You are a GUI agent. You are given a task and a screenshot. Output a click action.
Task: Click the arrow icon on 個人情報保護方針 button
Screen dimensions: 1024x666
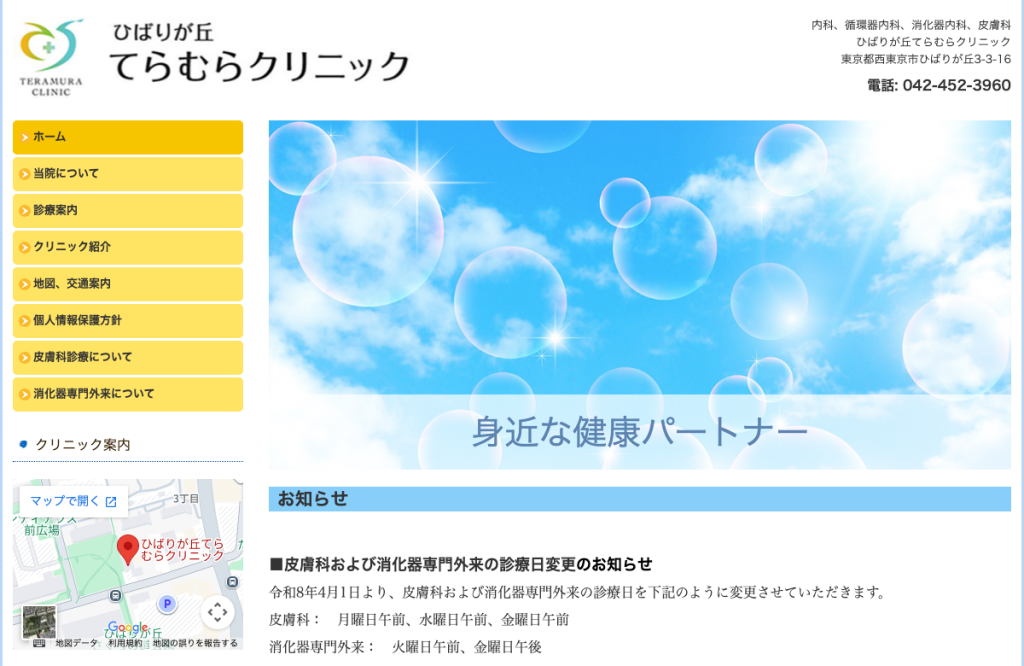pos(24,321)
